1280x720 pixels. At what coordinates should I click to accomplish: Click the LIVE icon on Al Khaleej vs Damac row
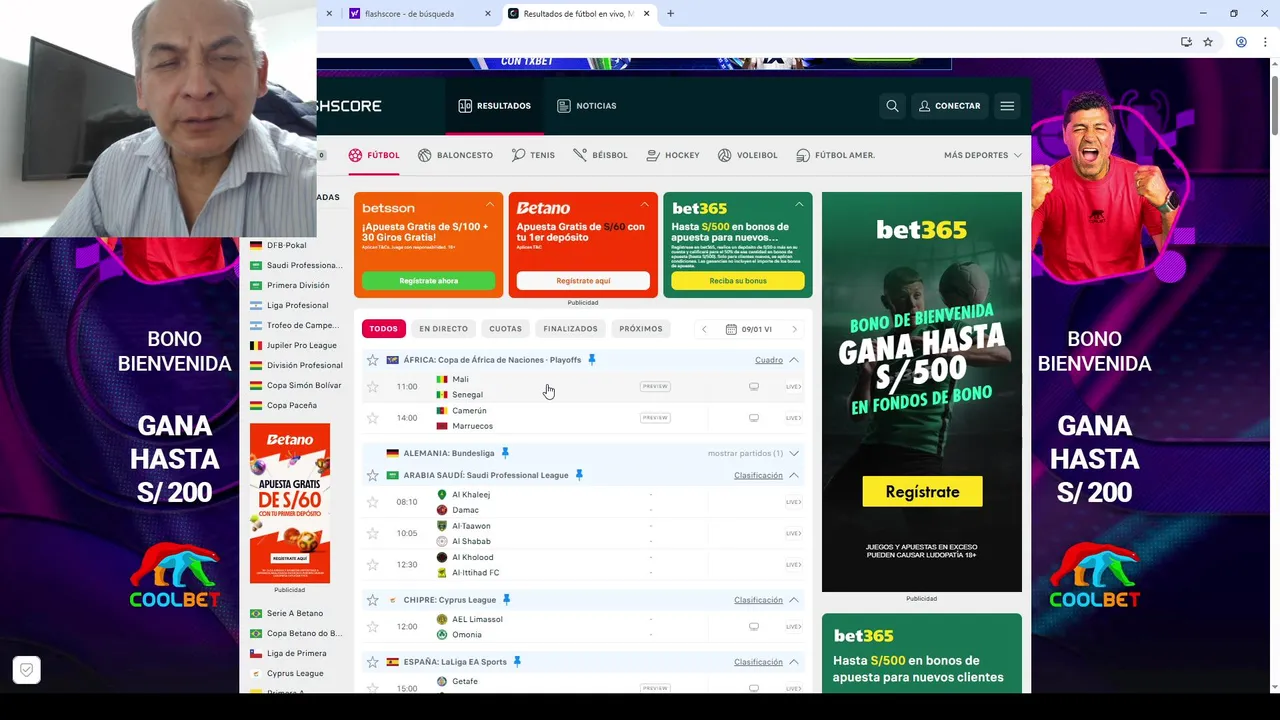[x=793, y=502]
